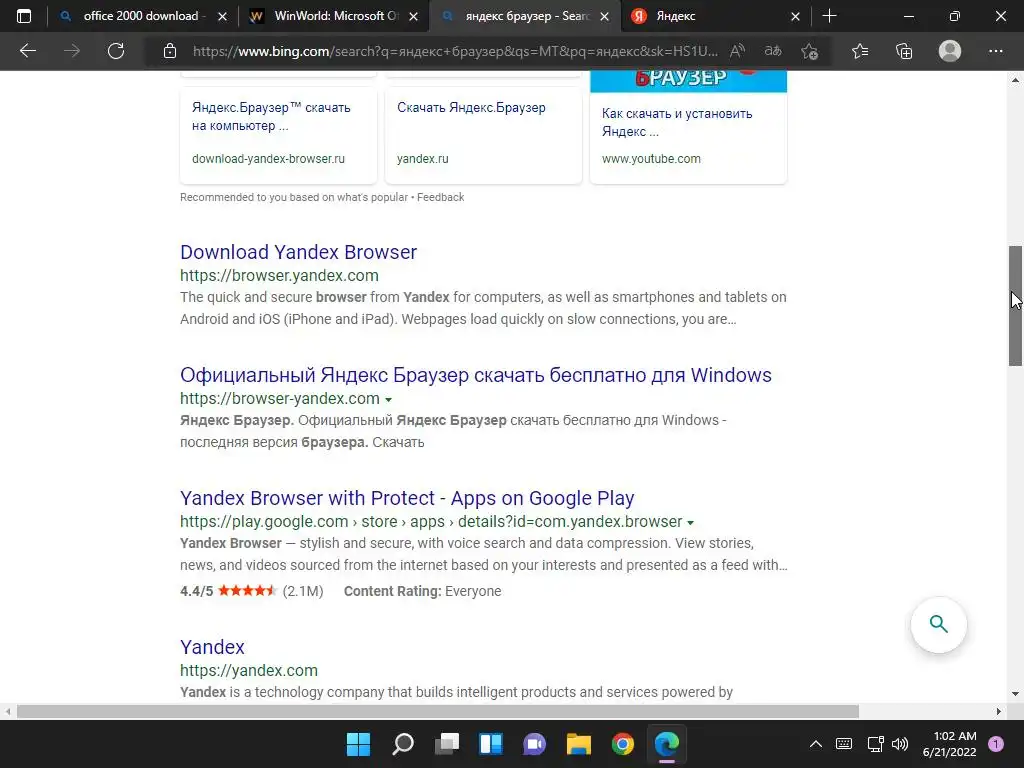
Task: Open Яндекс.Браузер скачать на компьютер card
Action: 278,135
